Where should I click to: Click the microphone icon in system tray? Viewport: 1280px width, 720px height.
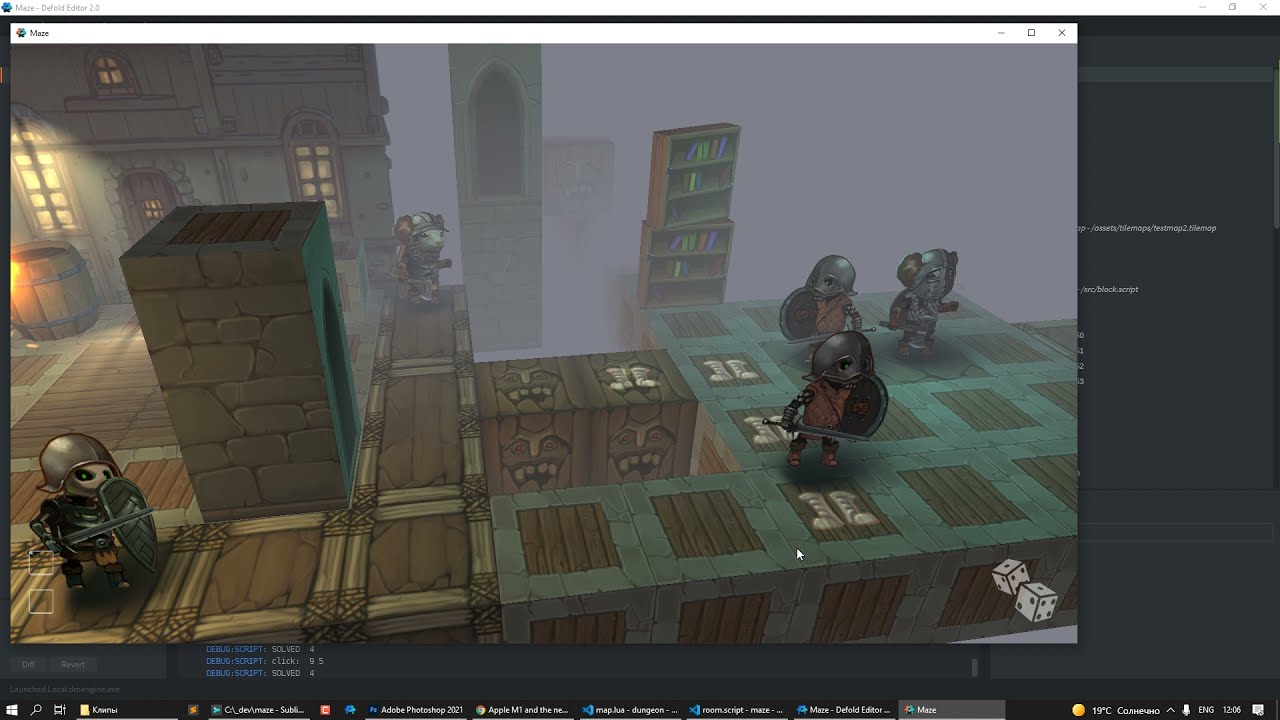coord(1186,710)
